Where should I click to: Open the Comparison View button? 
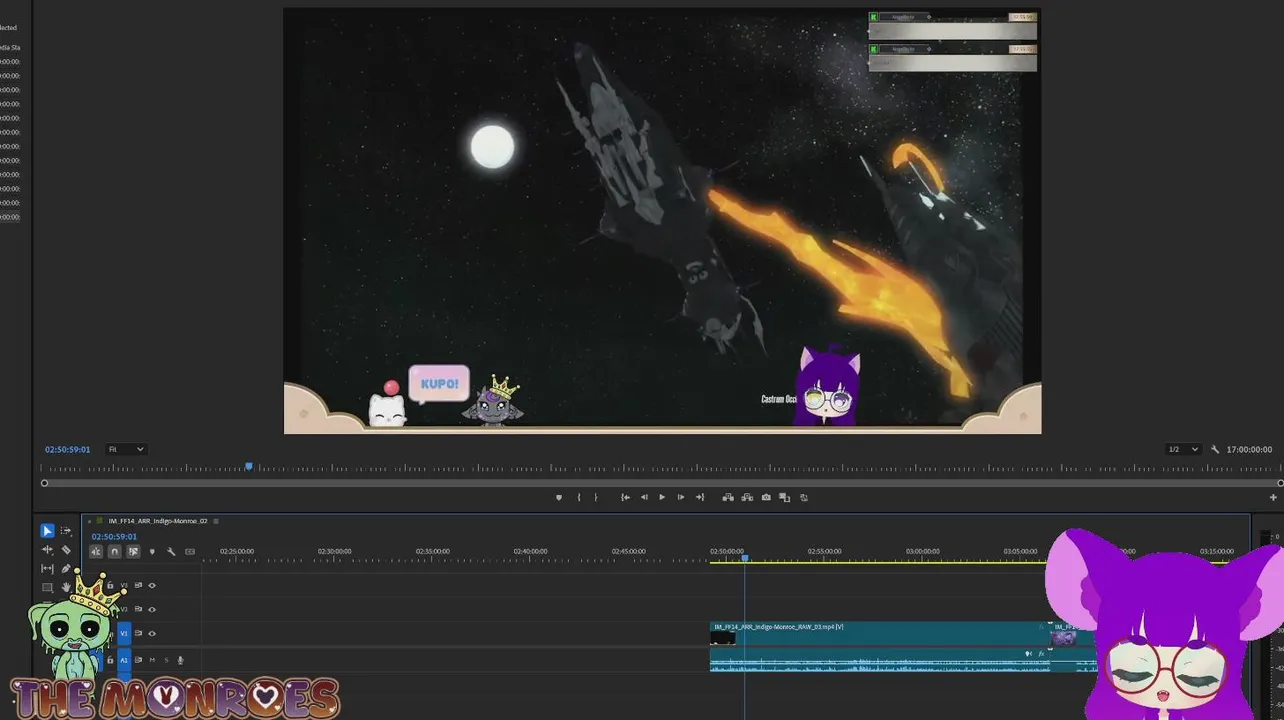[785, 497]
